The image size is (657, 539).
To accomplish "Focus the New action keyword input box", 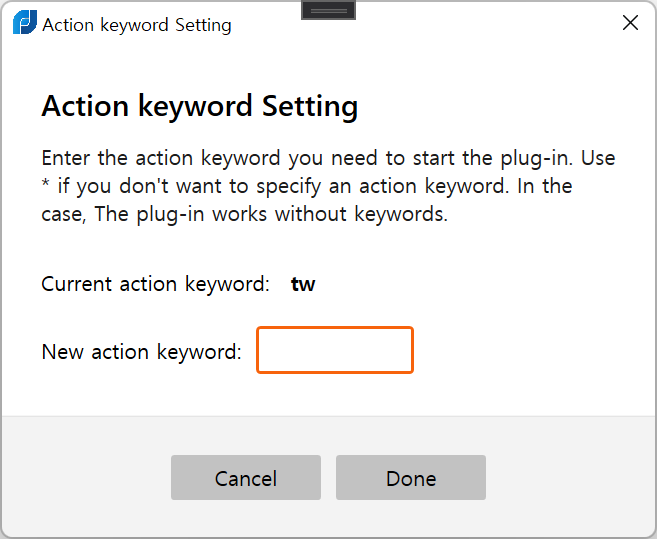I will pos(335,350).
